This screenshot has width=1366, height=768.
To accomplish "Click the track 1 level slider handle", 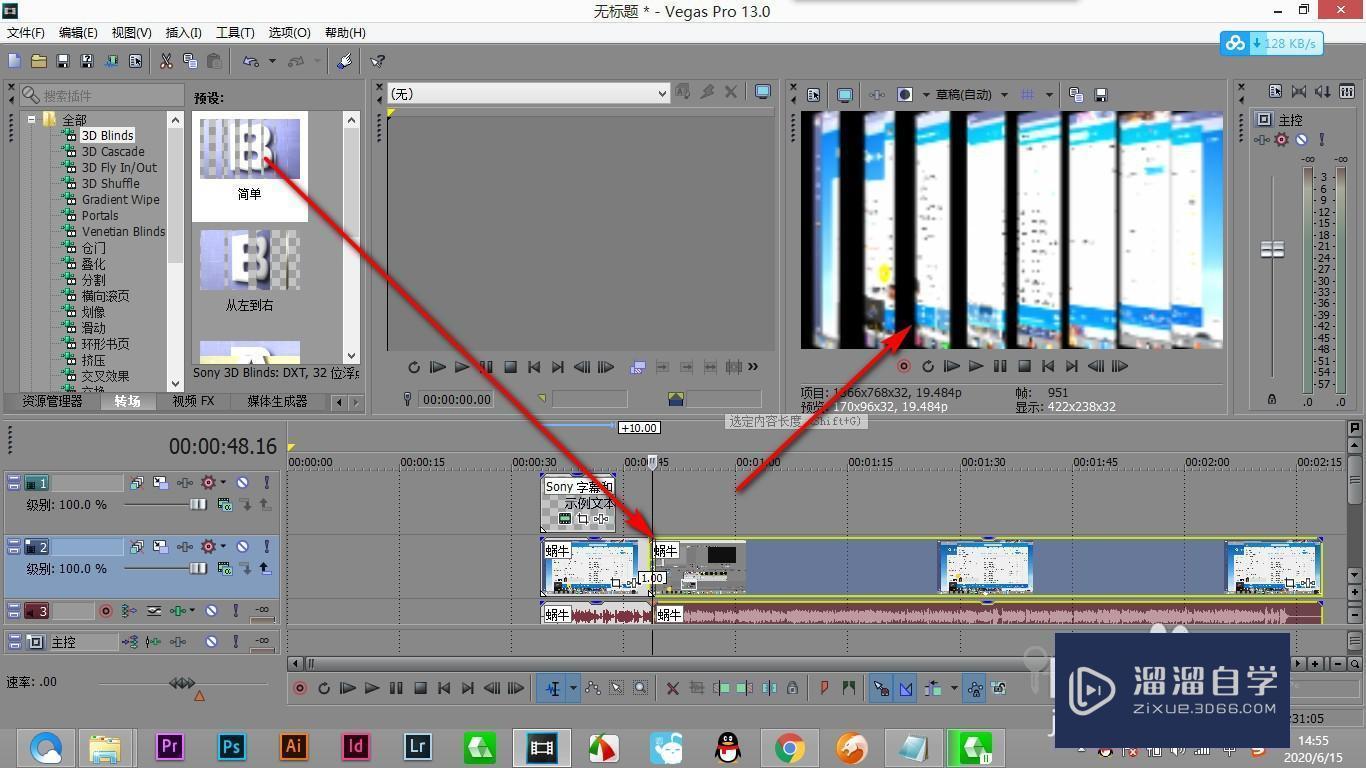I will tap(198, 505).
